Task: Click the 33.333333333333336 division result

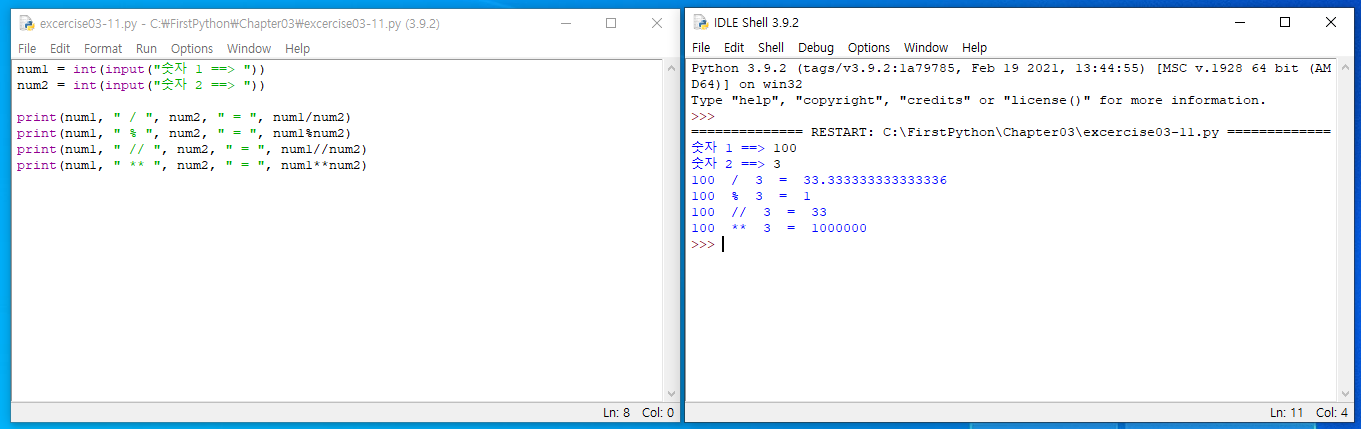Action: tap(875, 180)
